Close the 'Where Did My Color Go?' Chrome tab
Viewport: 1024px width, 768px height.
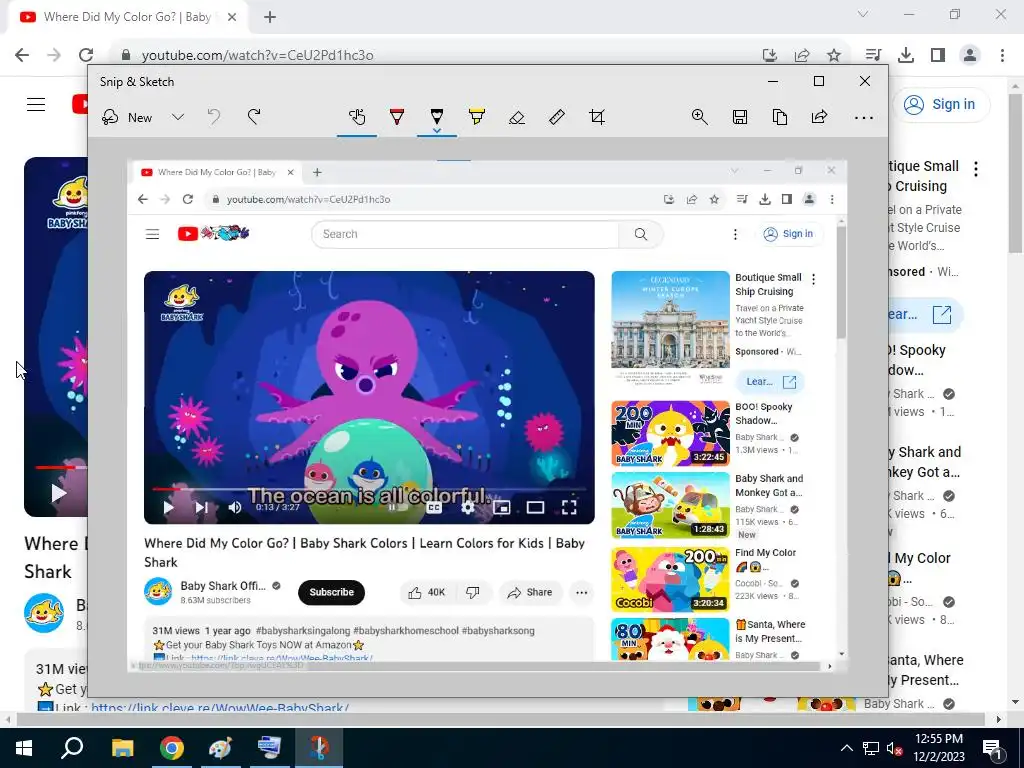coord(232,18)
